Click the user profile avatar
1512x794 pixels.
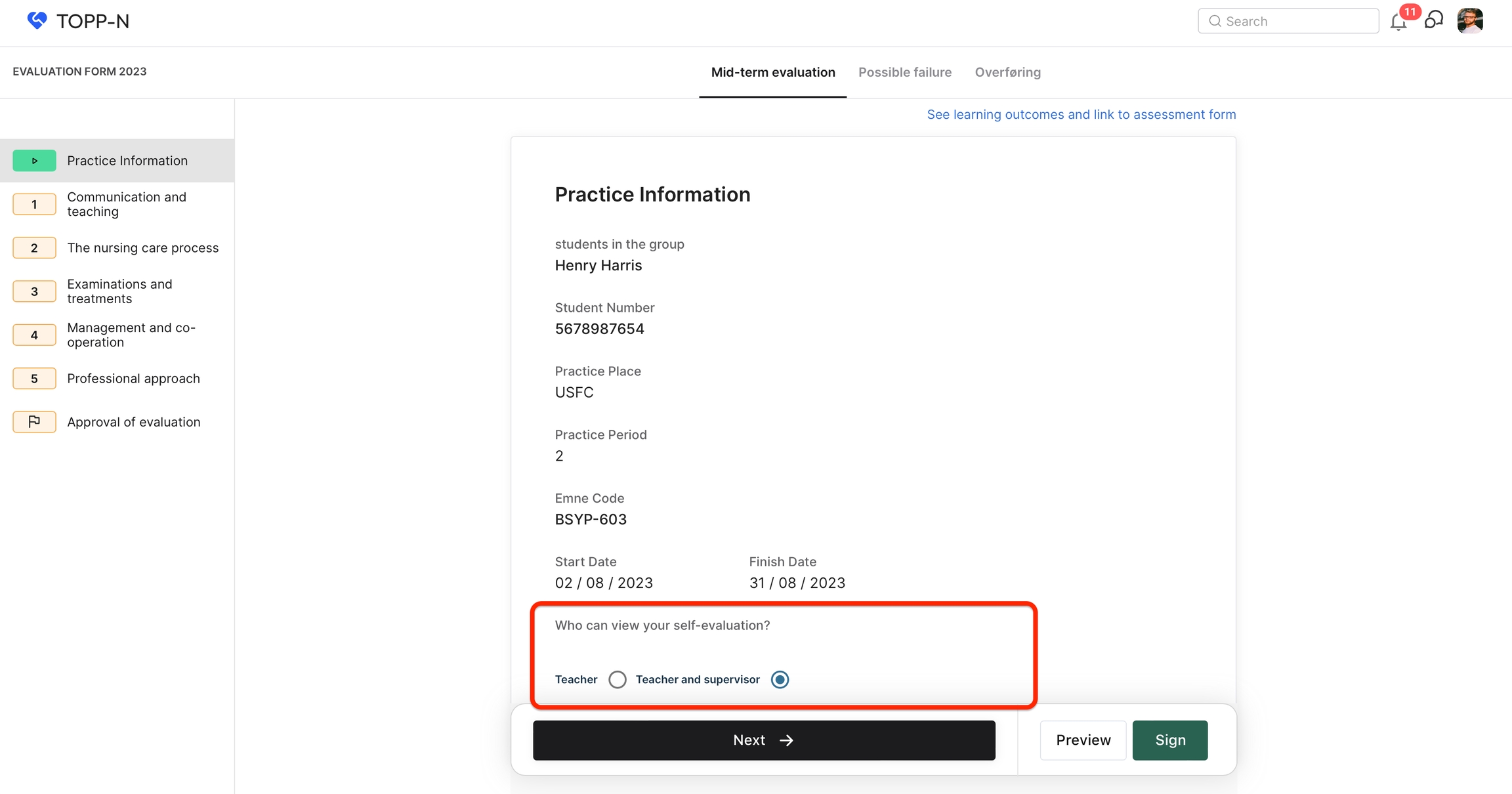click(x=1470, y=21)
